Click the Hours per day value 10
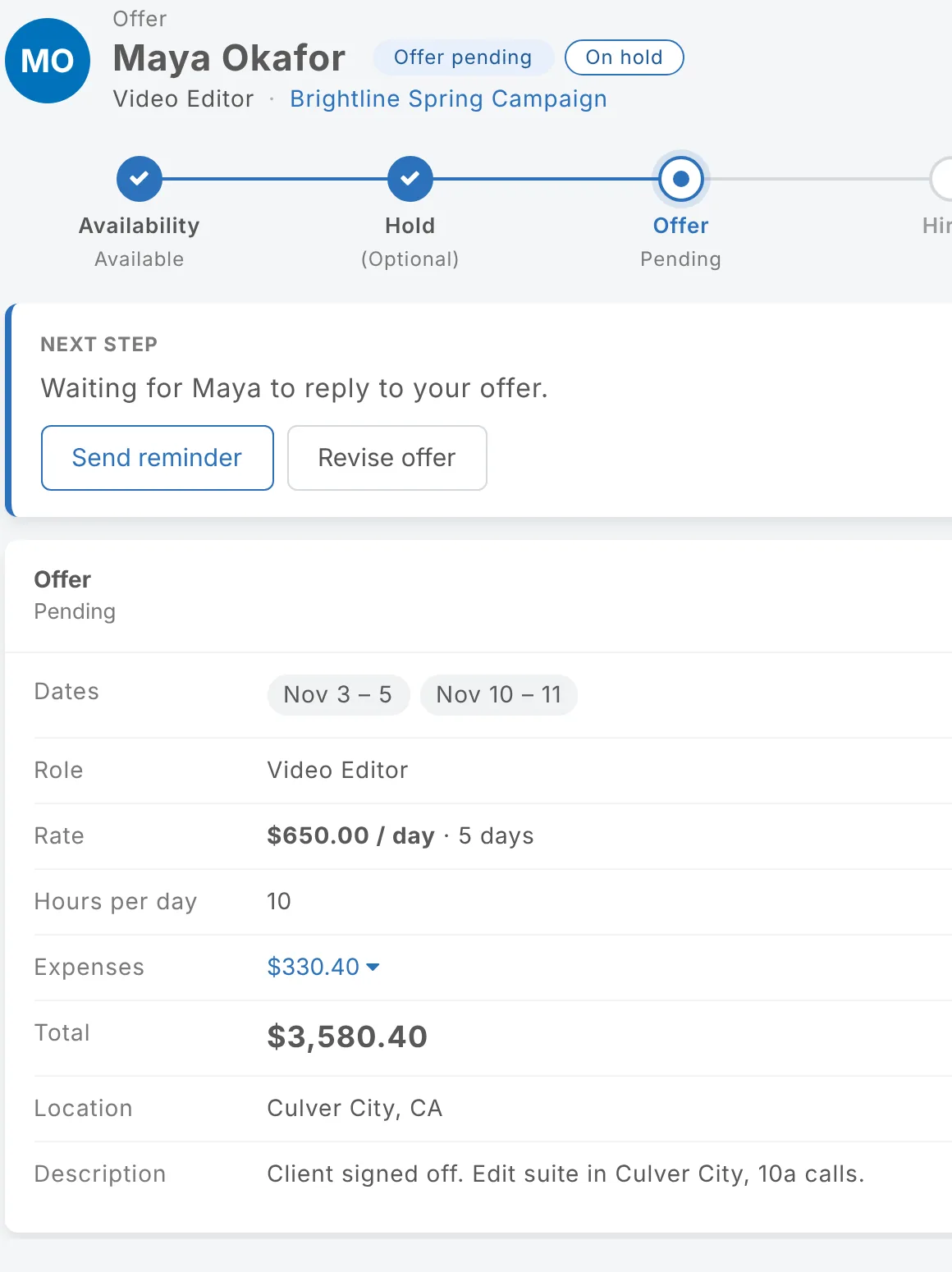This screenshot has width=952, height=1272. (x=279, y=901)
